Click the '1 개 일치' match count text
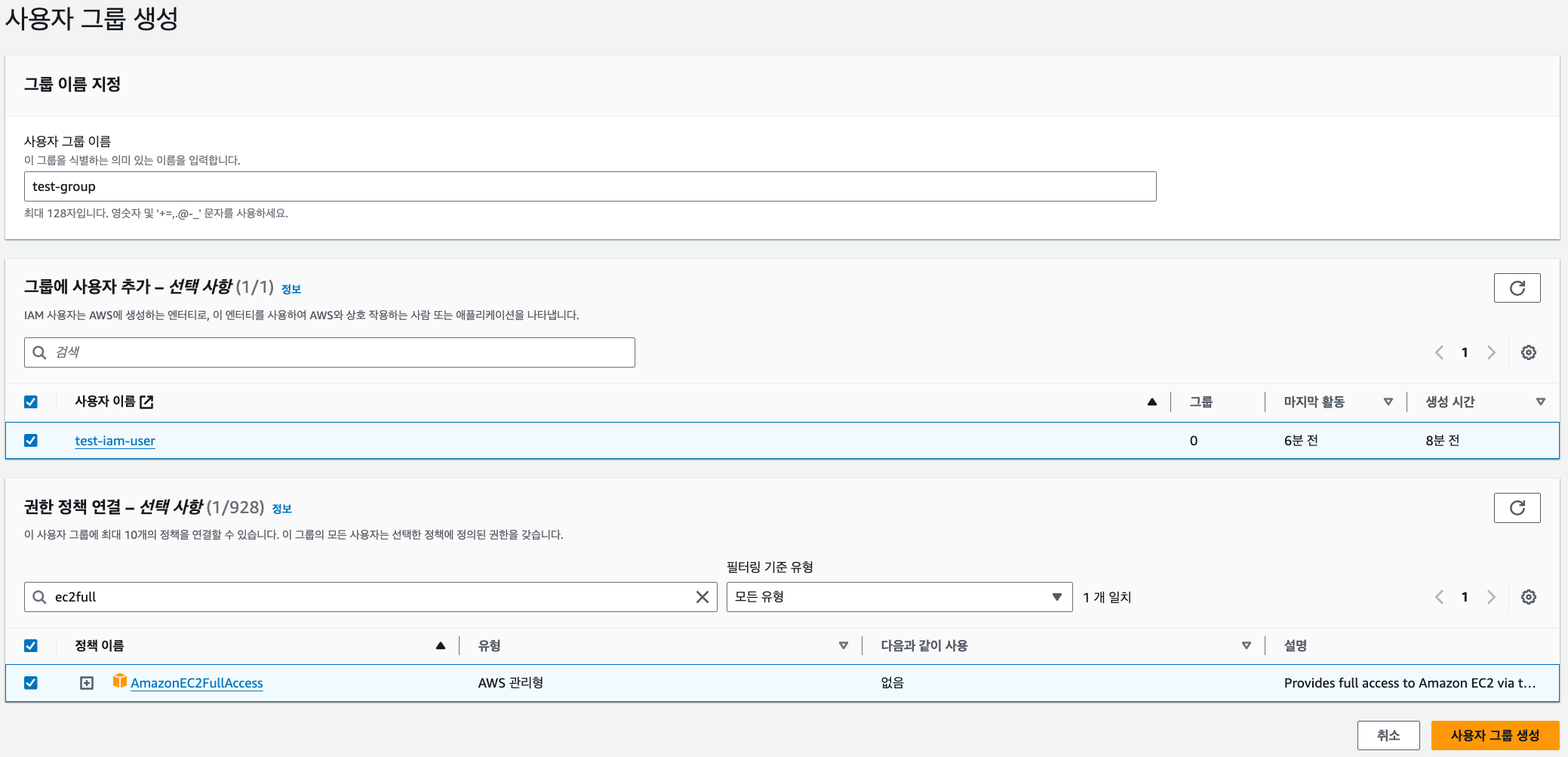Viewport: 1568px width, 757px height. click(x=1107, y=597)
